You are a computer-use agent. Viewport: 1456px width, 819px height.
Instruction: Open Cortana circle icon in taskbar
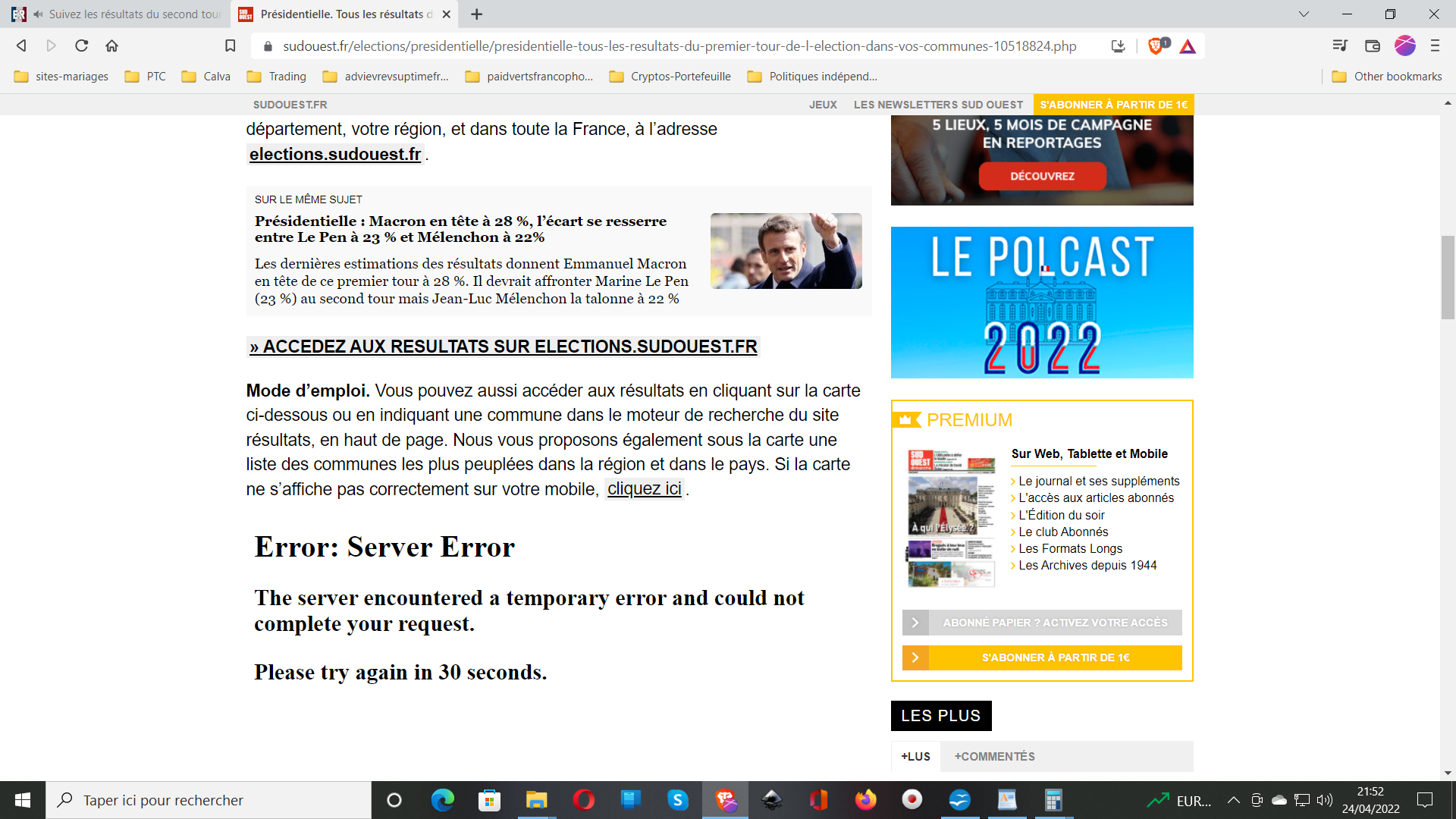394,800
